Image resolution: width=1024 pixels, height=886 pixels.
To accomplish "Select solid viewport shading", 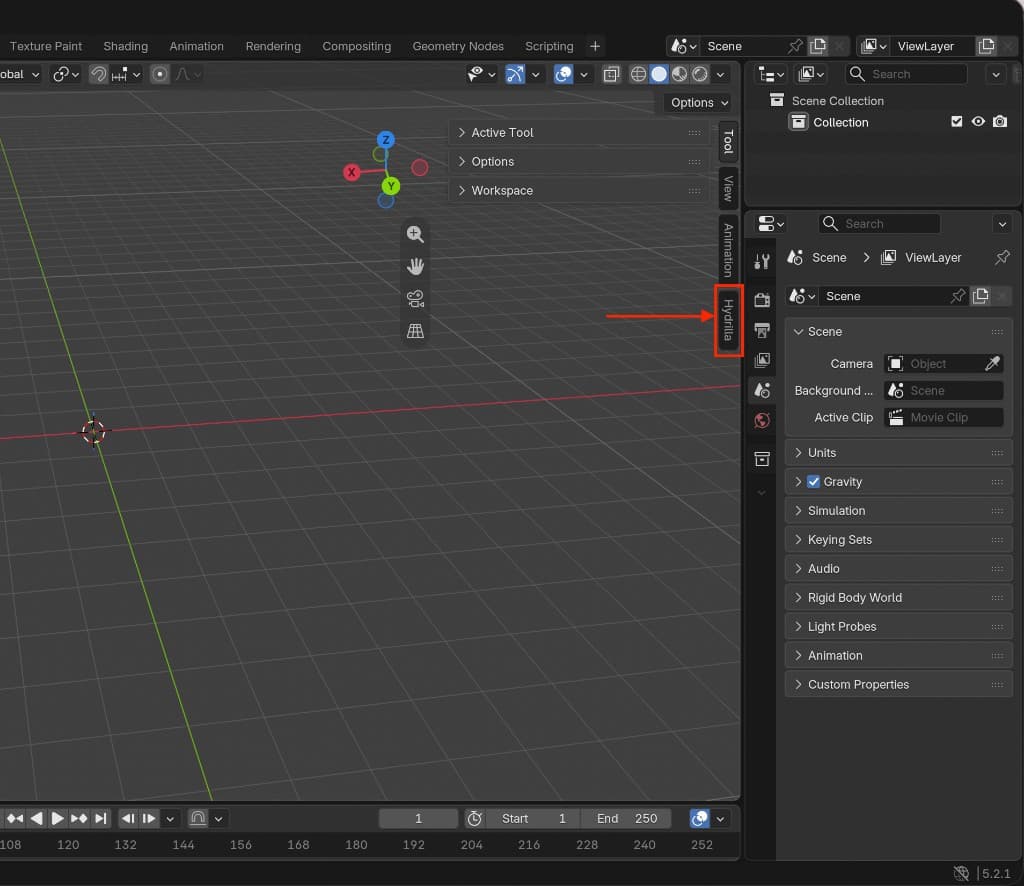I will click(659, 74).
